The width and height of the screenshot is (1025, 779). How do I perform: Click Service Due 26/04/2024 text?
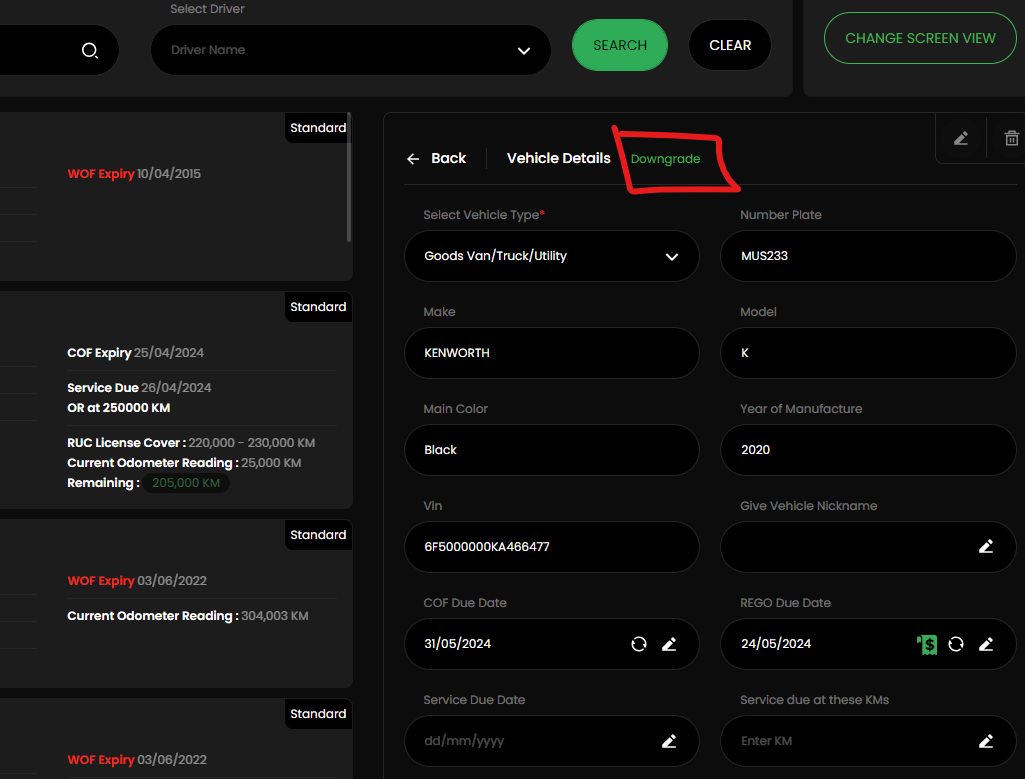139,388
